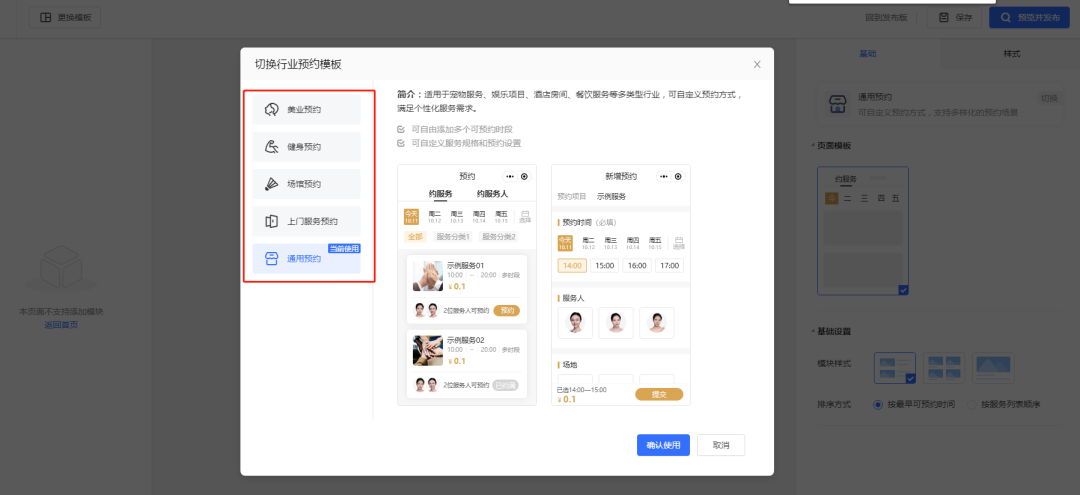This screenshot has width=1080, height=495.
Task: Select the 15:00 time slot
Action: pos(605,266)
